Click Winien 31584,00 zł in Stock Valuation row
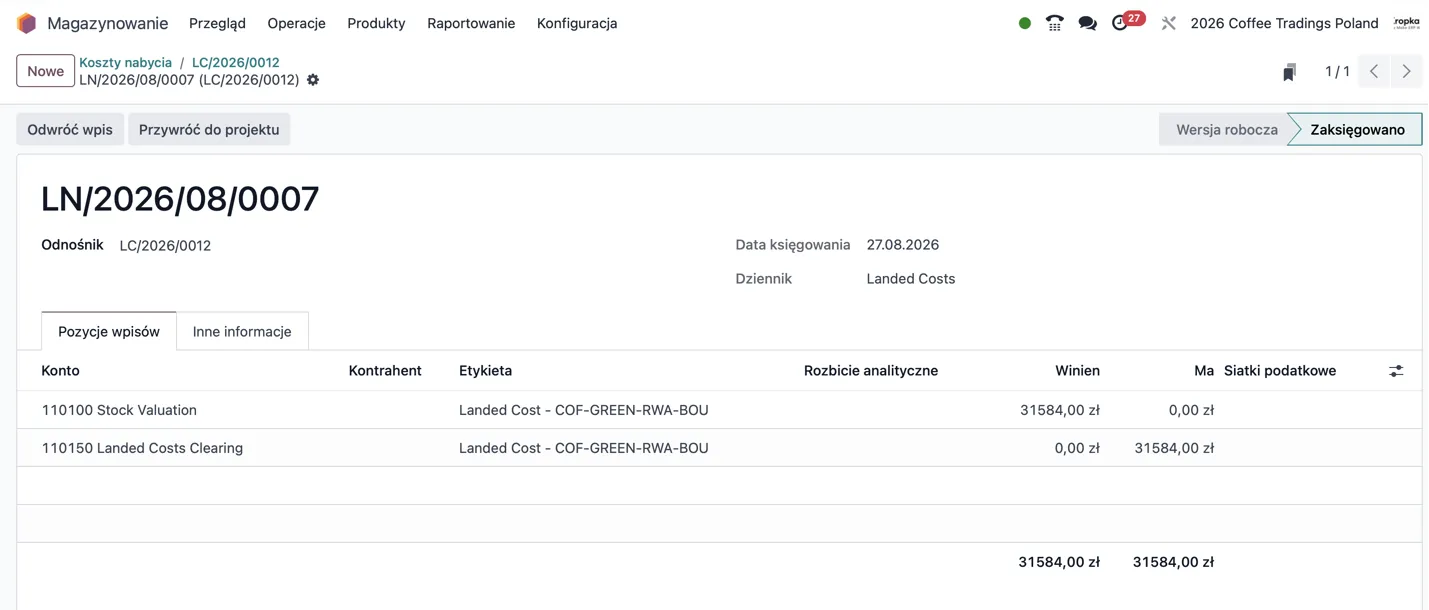The image size is (1429, 610). 1060,410
